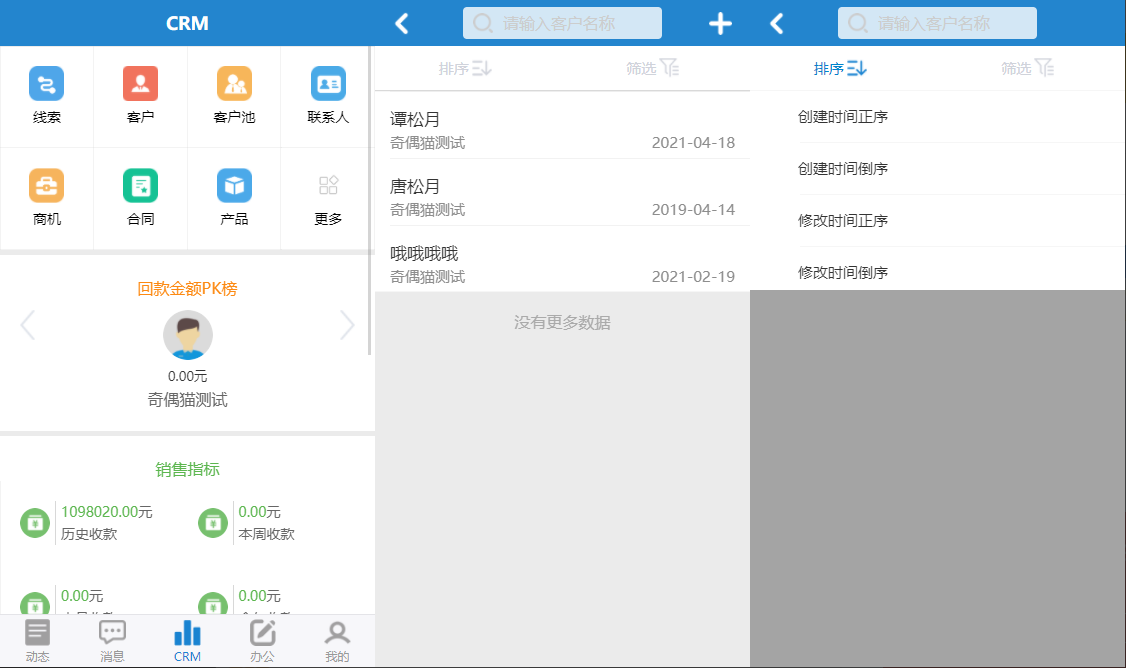Click the customer name search field in middle panel

562,23
